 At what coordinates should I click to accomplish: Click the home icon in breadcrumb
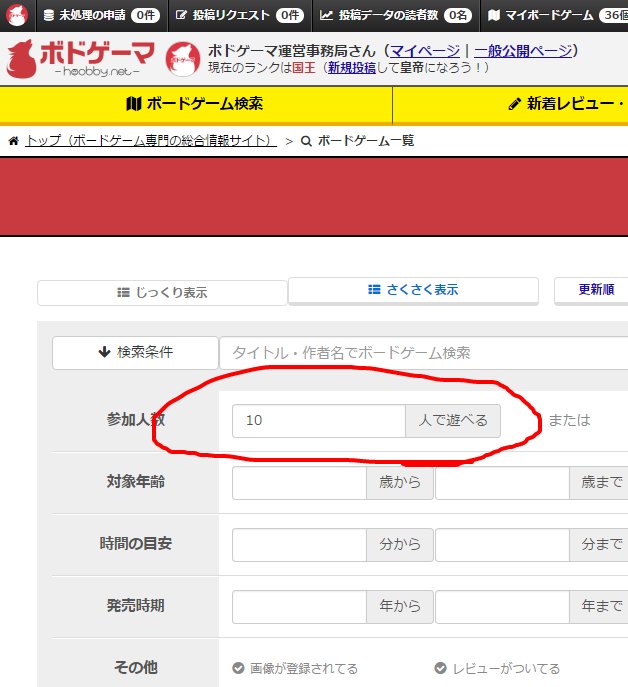pos(14,141)
